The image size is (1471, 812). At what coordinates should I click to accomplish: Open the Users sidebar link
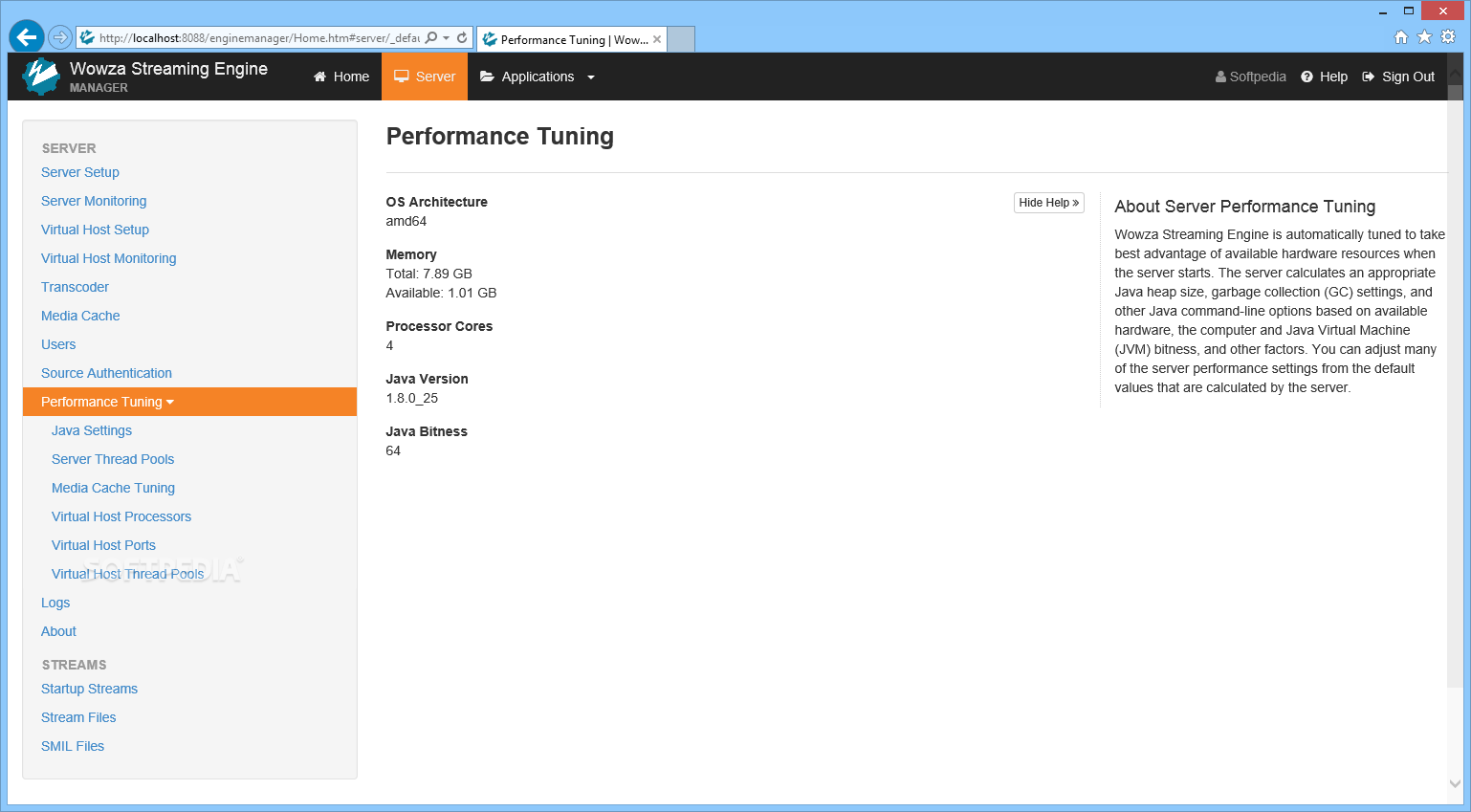tap(58, 344)
